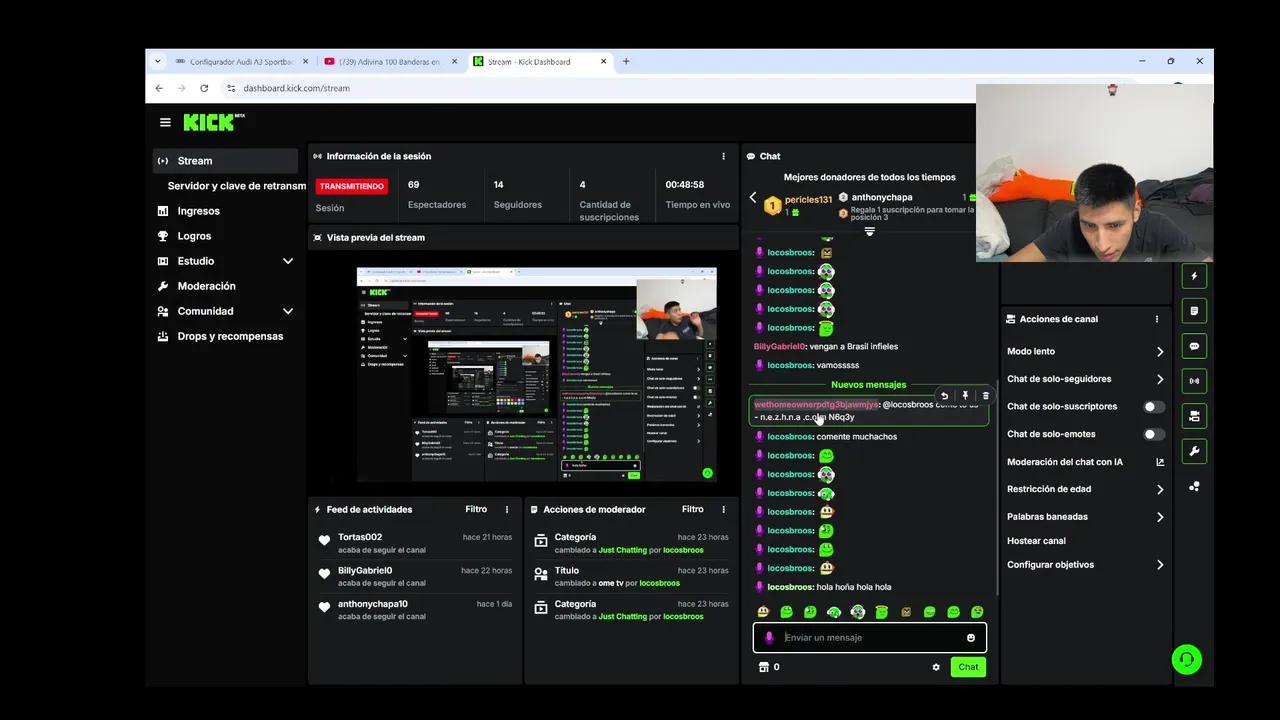The width and height of the screenshot is (1280, 720).
Task: Expand Restricción de edad settings
Action: (x=1160, y=489)
